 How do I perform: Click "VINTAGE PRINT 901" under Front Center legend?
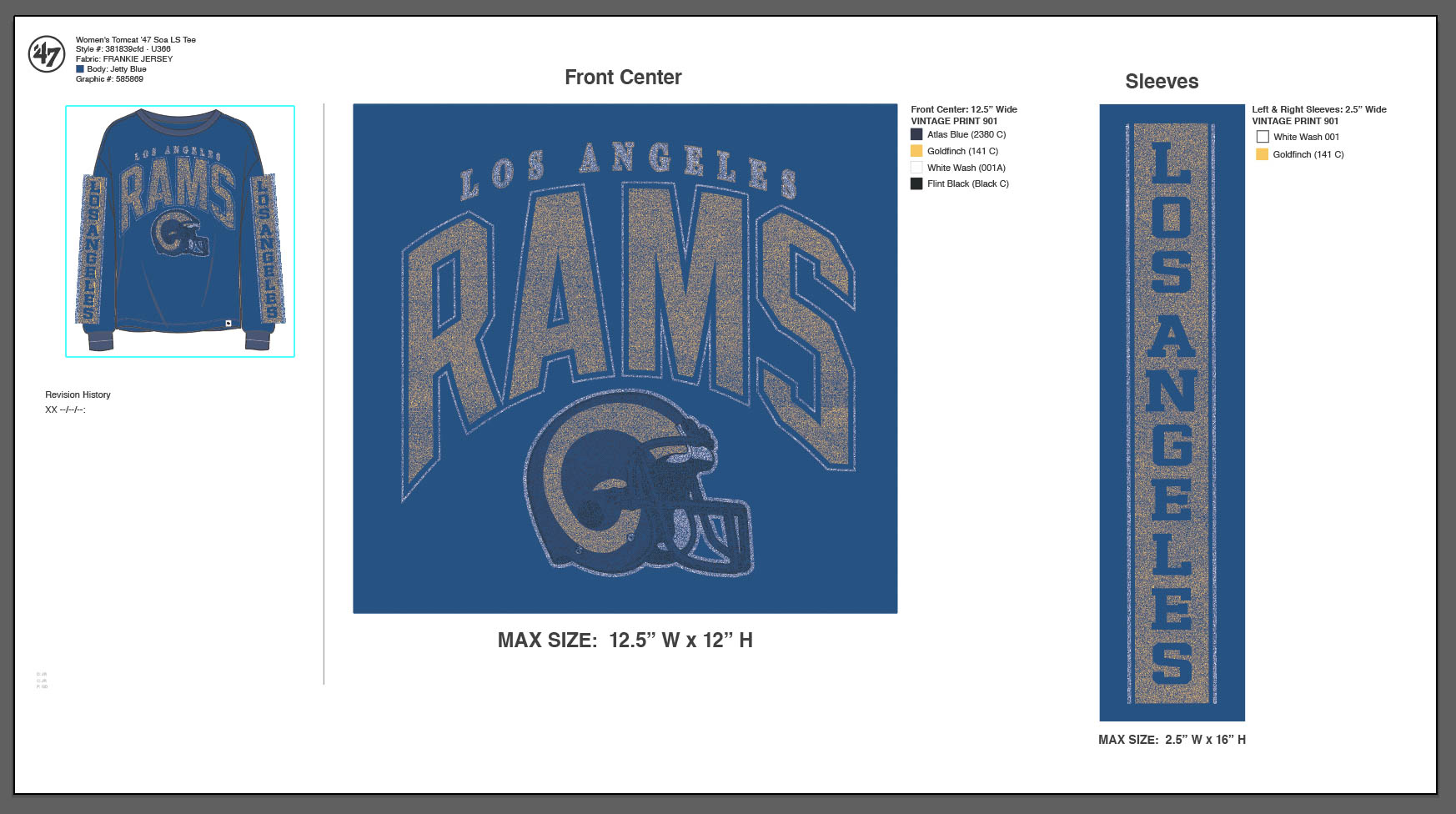954,121
